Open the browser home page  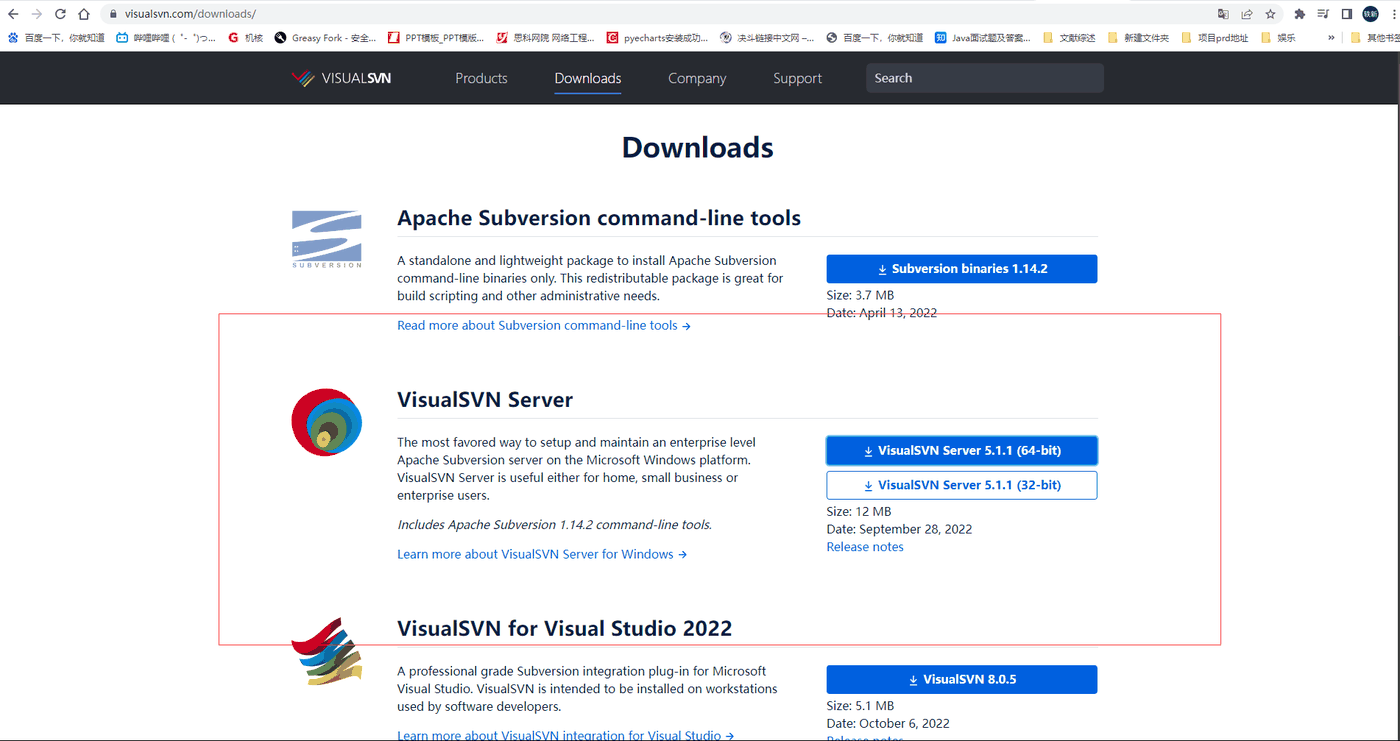tap(83, 14)
